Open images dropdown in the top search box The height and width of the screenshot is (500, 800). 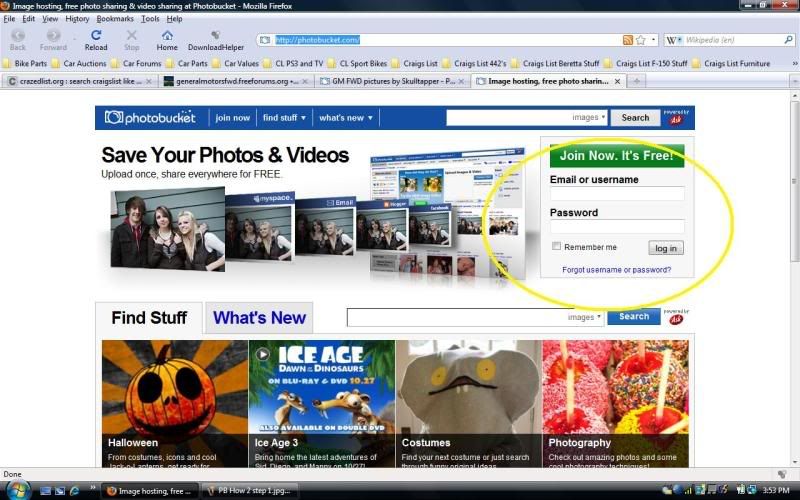pos(589,118)
